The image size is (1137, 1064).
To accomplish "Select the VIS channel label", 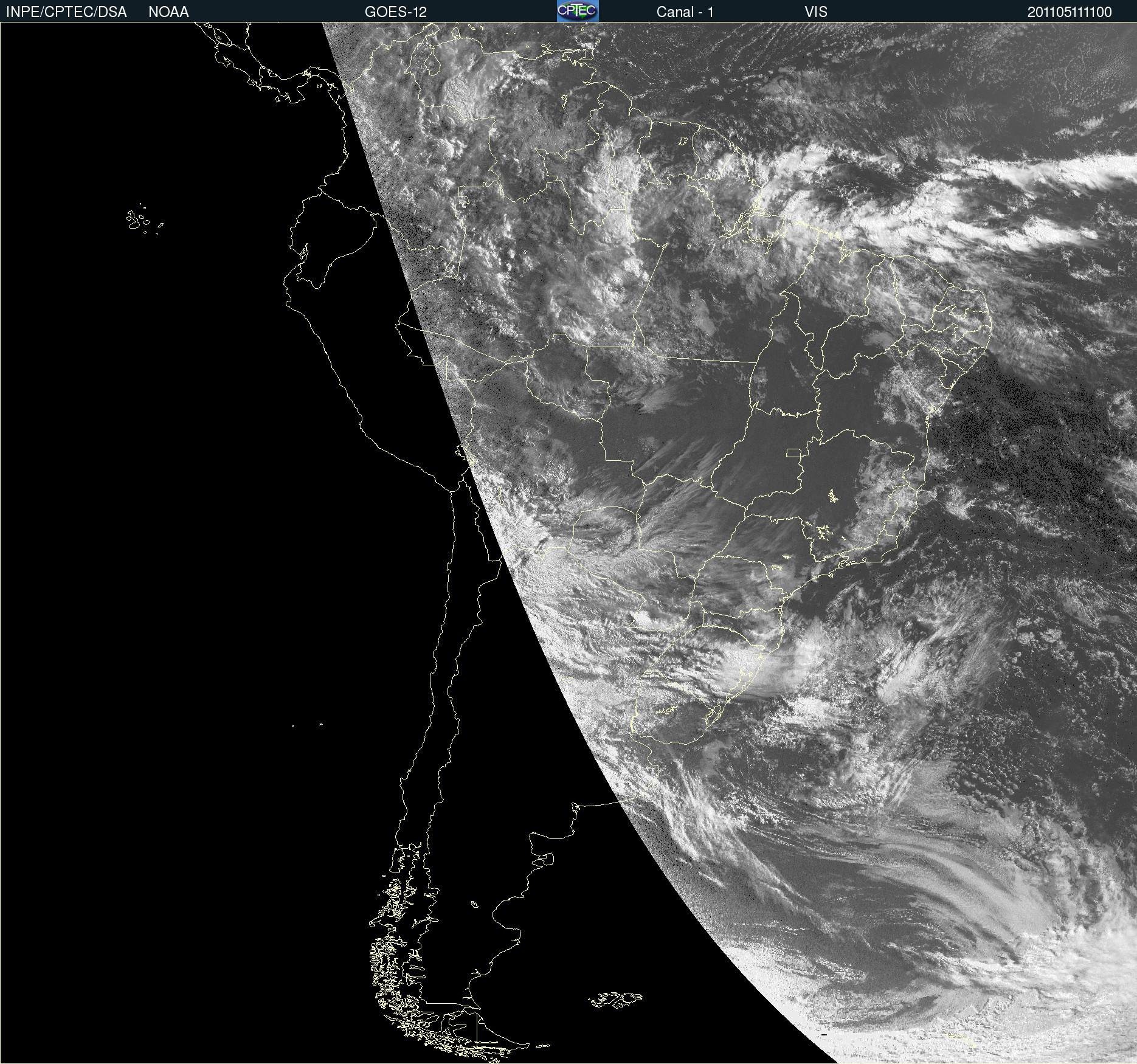I will coord(816,12).
